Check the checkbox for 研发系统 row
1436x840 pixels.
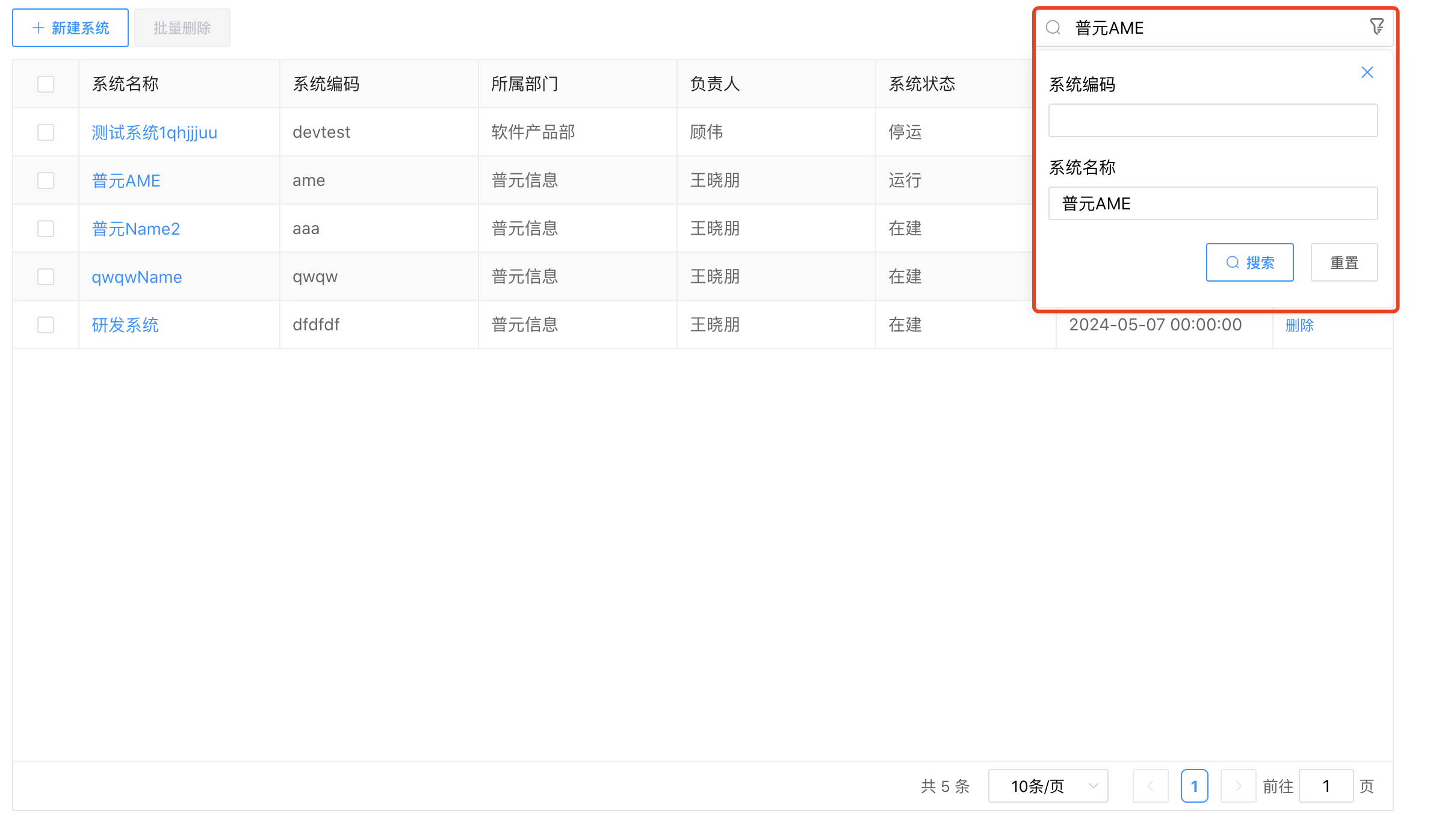[x=46, y=324]
